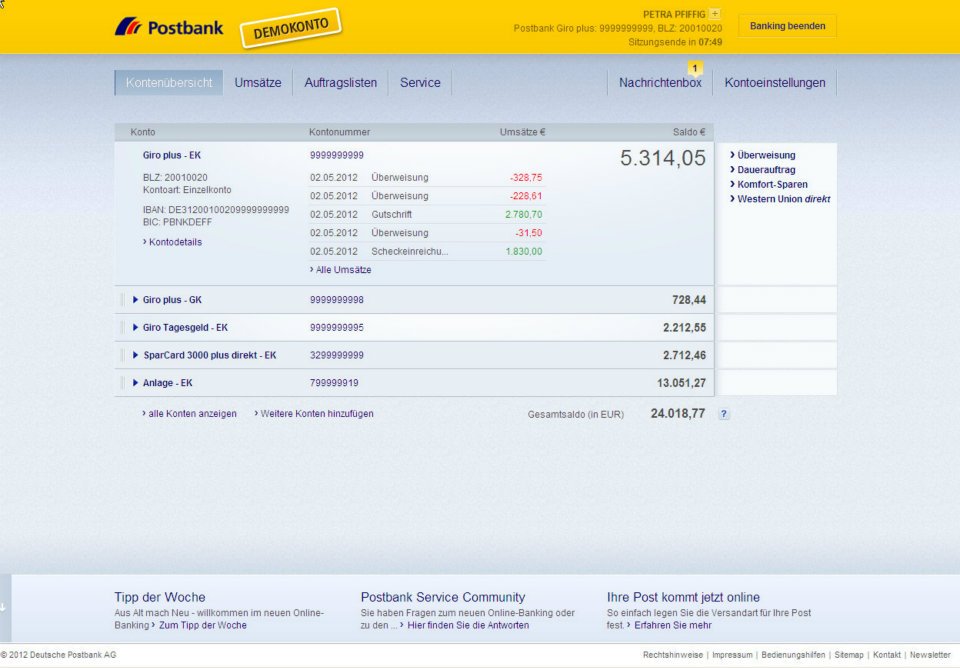Screen dimensions: 960x668
Task: Click the Postbank logo
Action: (169, 28)
